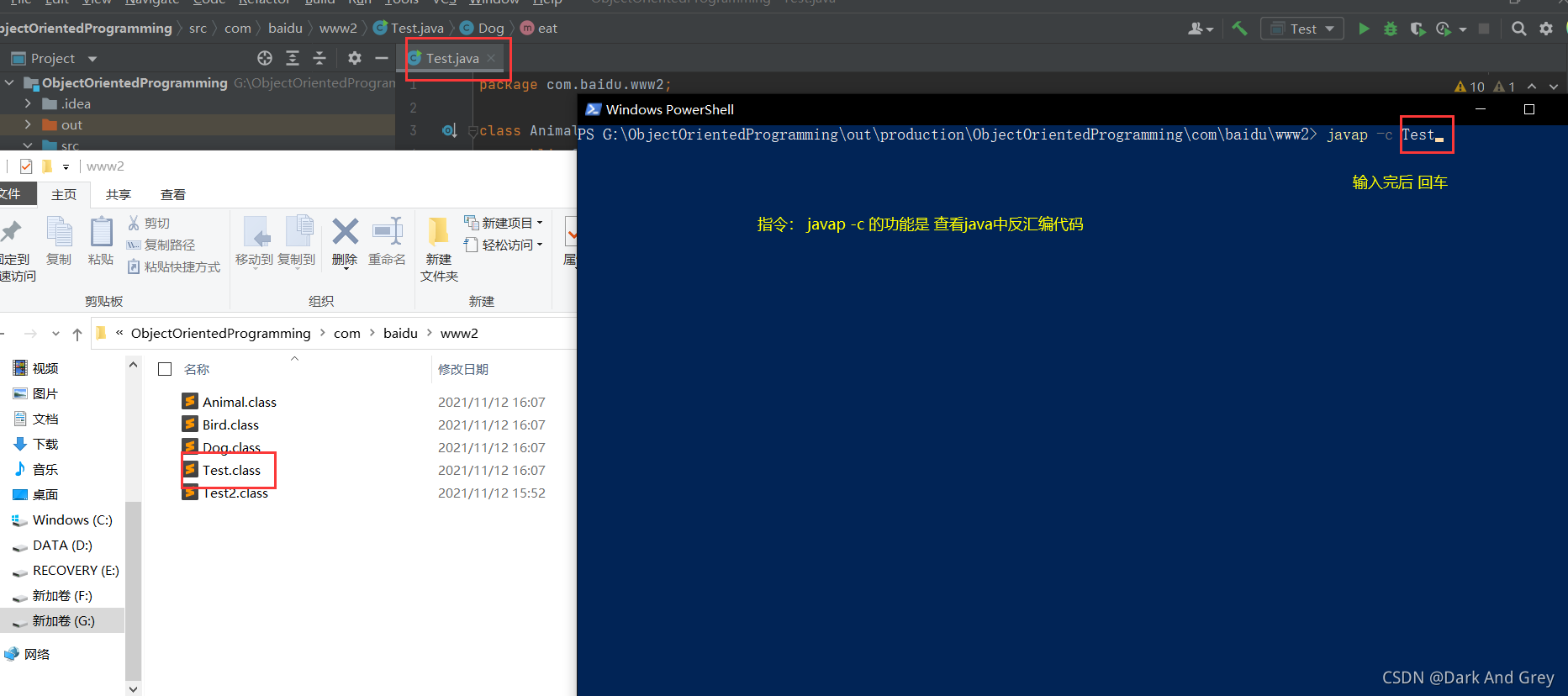Click Copy path in Explorer ribbon

point(161,245)
